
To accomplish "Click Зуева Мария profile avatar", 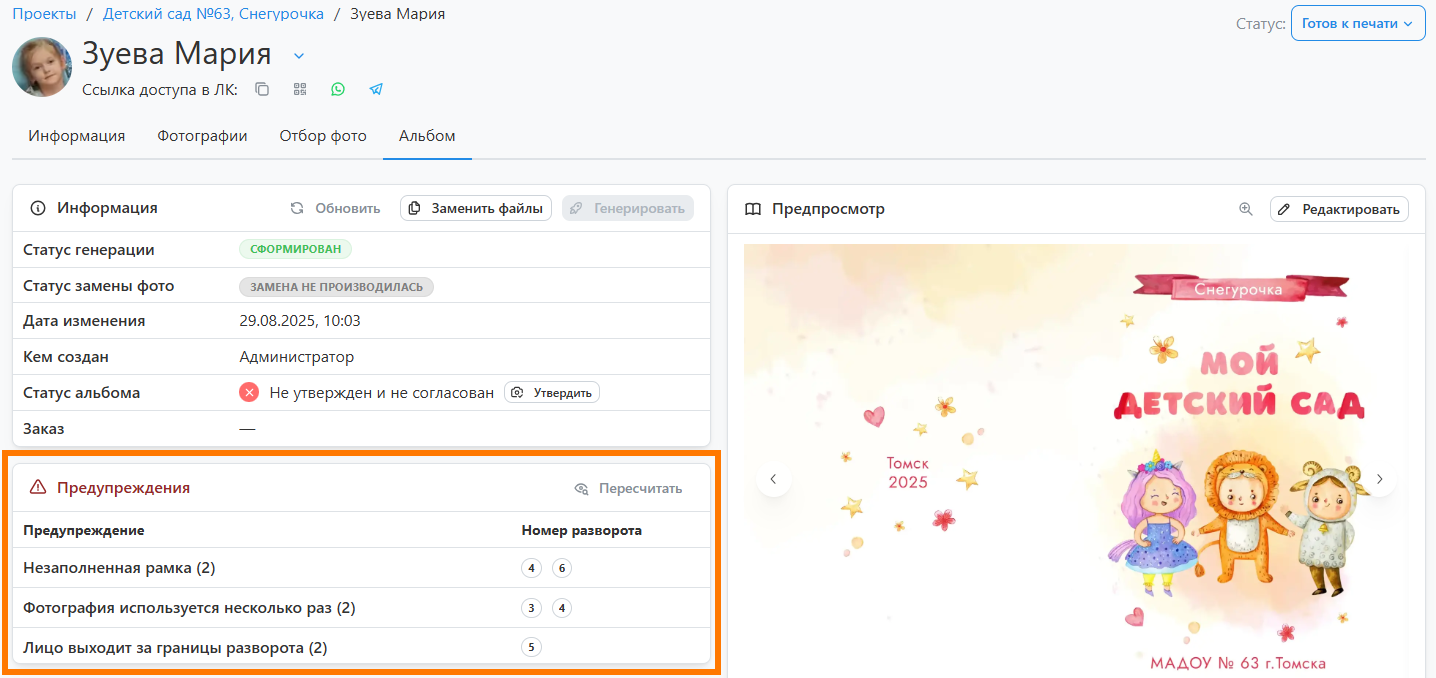I will (42, 67).
